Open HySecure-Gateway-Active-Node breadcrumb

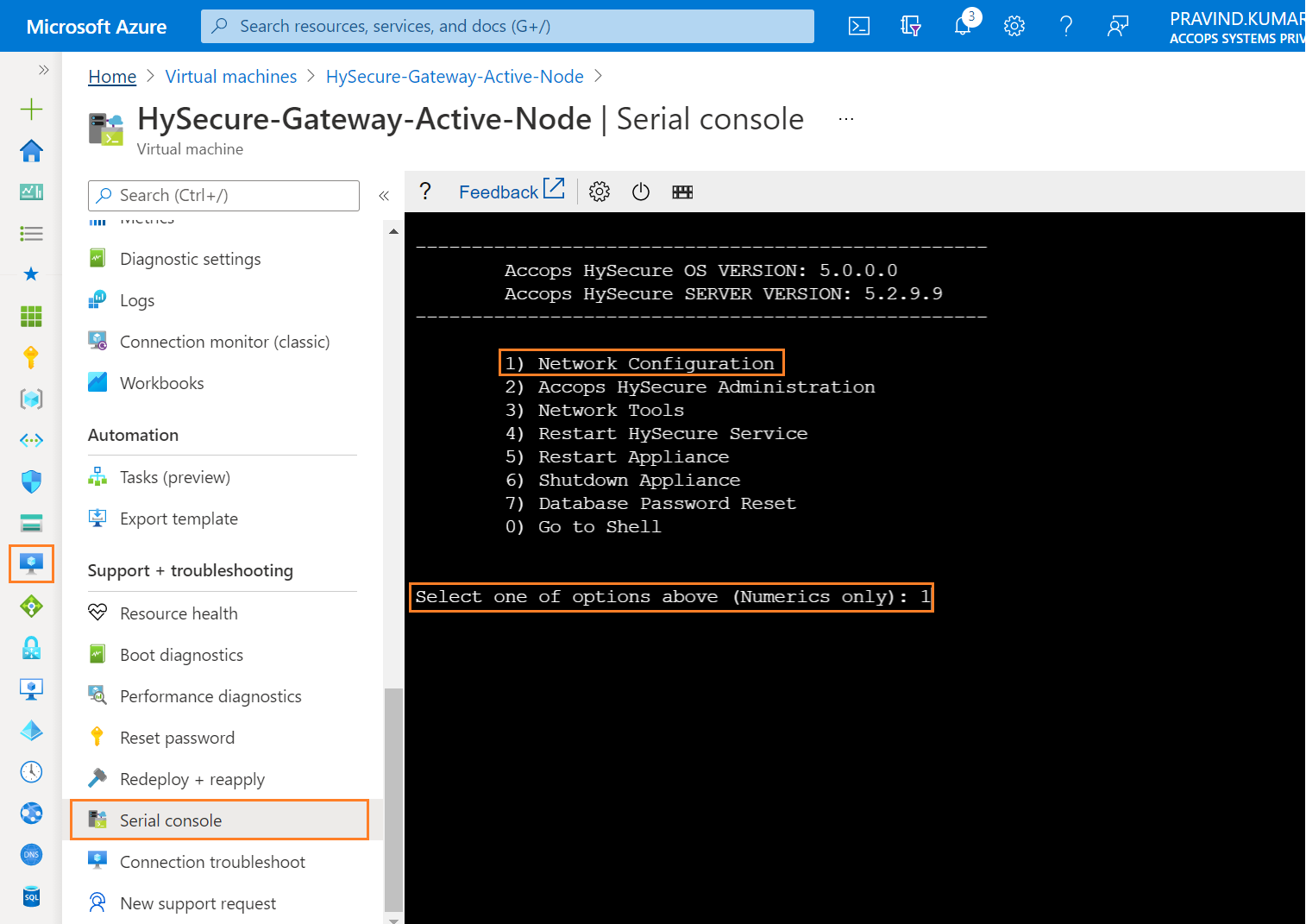coord(455,77)
